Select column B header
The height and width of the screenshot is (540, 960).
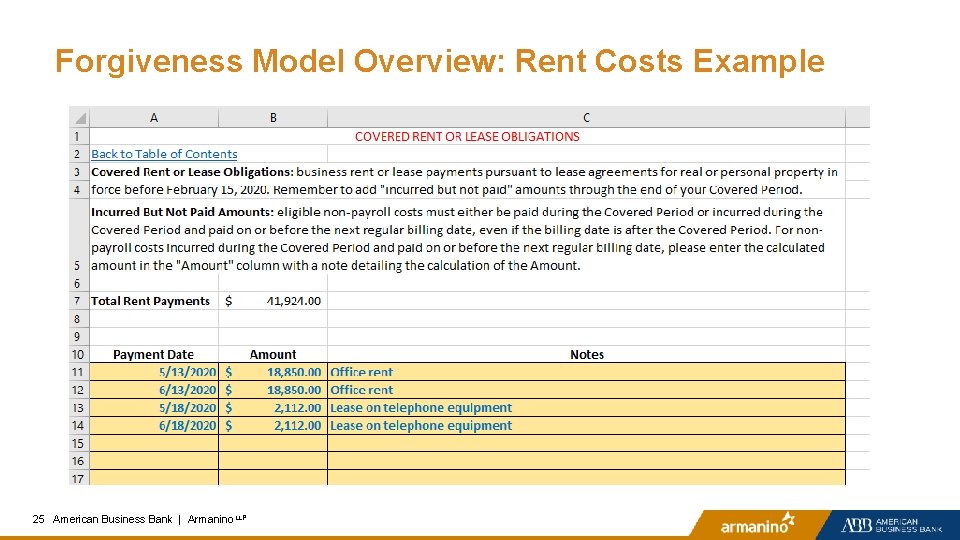click(273, 118)
